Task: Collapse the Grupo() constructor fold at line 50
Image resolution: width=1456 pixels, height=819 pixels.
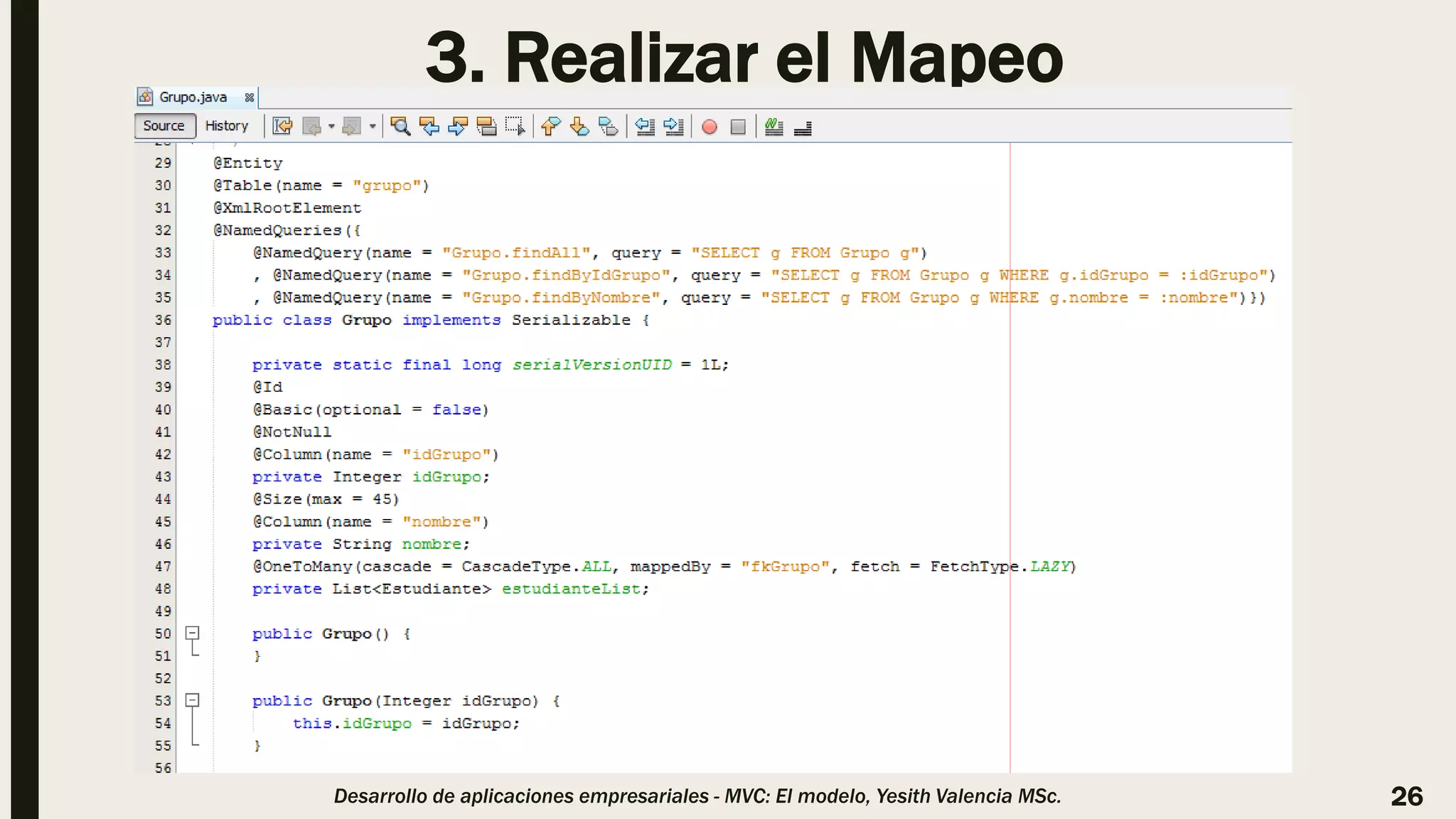Action: point(192,633)
